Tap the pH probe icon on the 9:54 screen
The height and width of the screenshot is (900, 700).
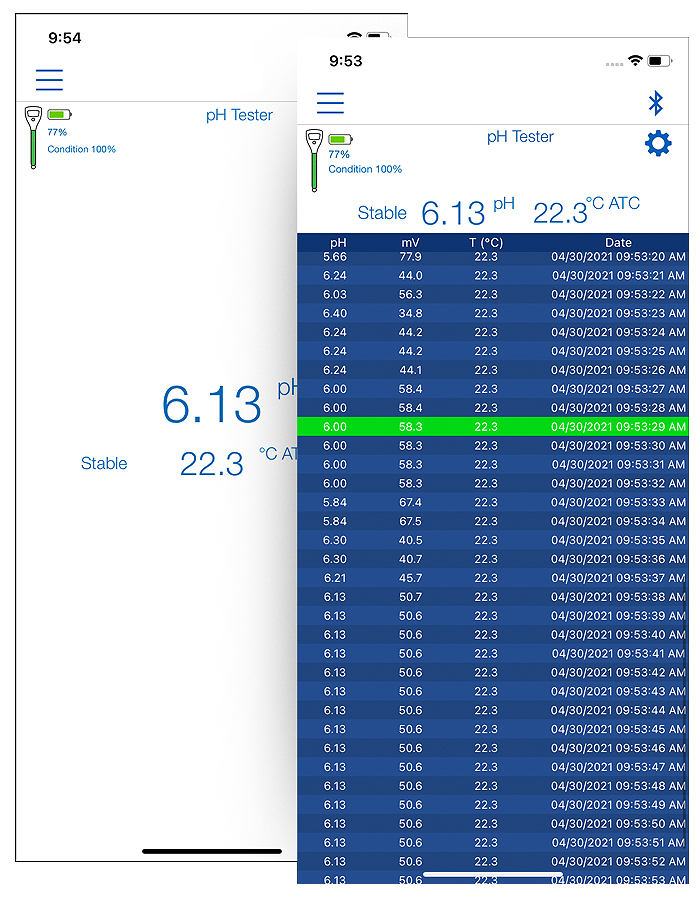click(33, 137)
